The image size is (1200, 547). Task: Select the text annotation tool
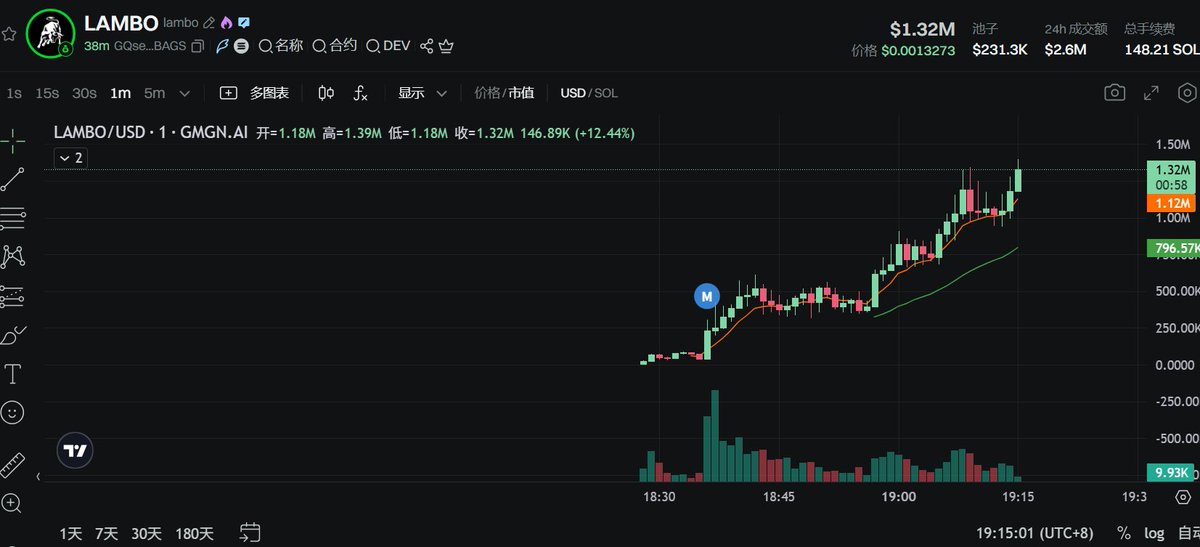(x=13, y=374)
